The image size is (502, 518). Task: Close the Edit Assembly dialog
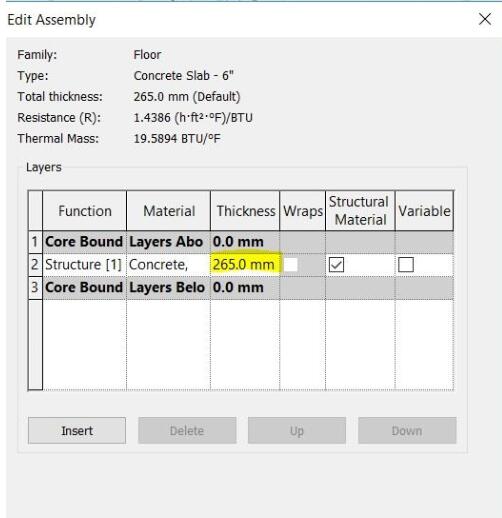pyautogui.click(x=485, y=19)
